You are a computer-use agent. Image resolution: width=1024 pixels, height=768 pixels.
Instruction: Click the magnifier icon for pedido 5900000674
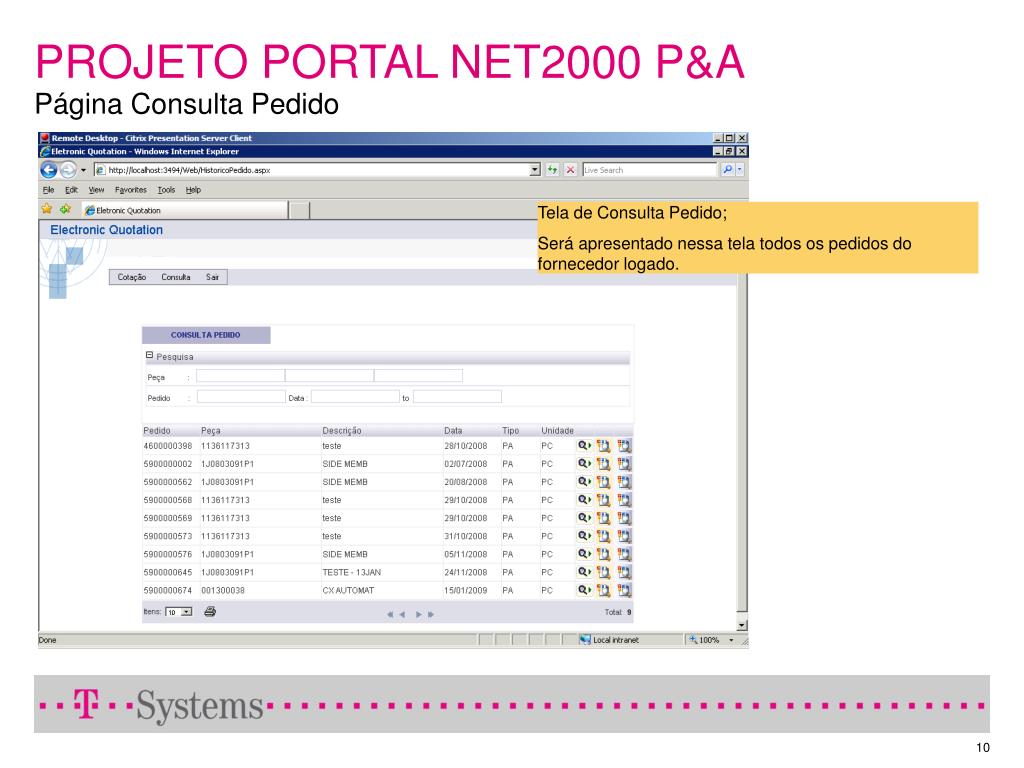point(584,590)
